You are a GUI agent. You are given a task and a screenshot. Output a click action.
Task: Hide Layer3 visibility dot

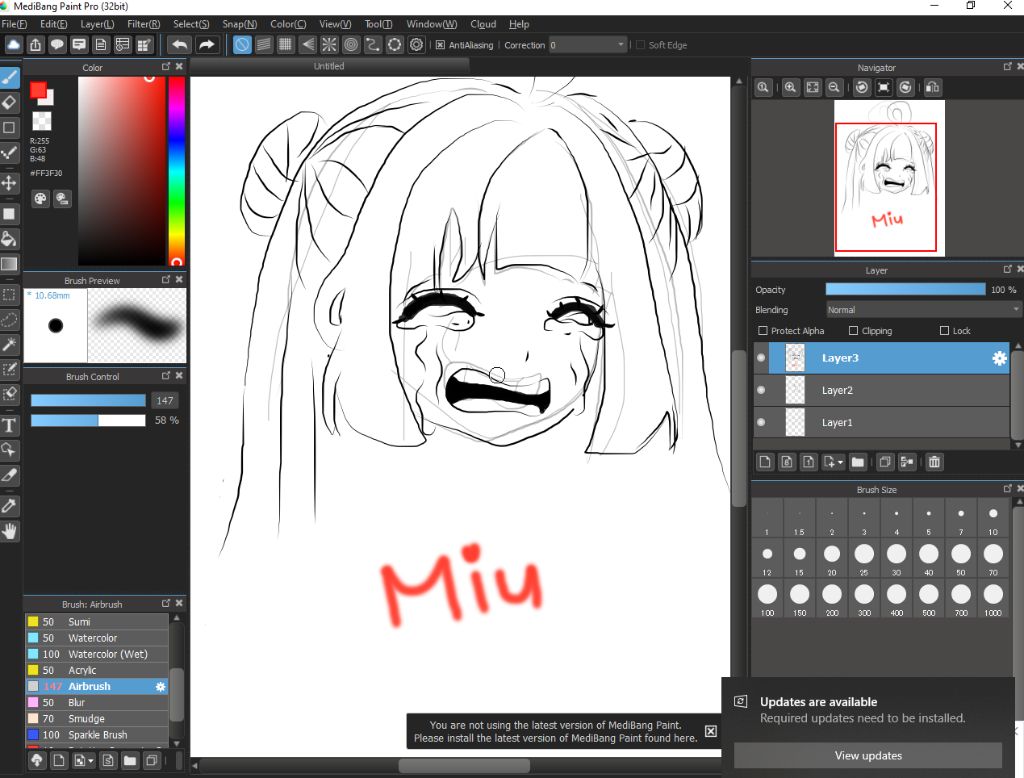pyautogui.click(x=761, y=357)
